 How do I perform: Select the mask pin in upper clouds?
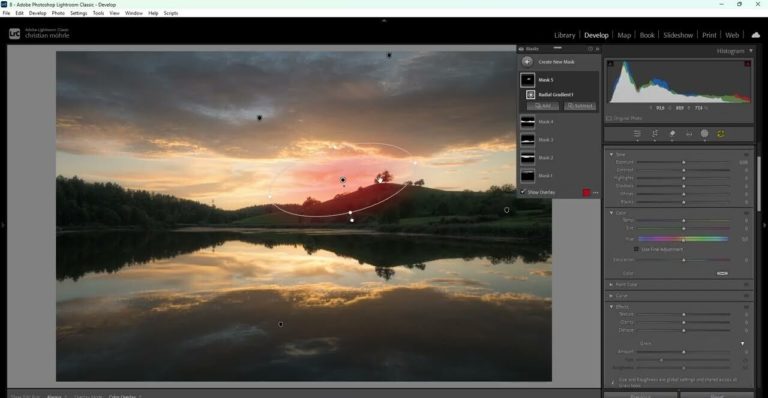pyautogui.click(x=260, y=118)
